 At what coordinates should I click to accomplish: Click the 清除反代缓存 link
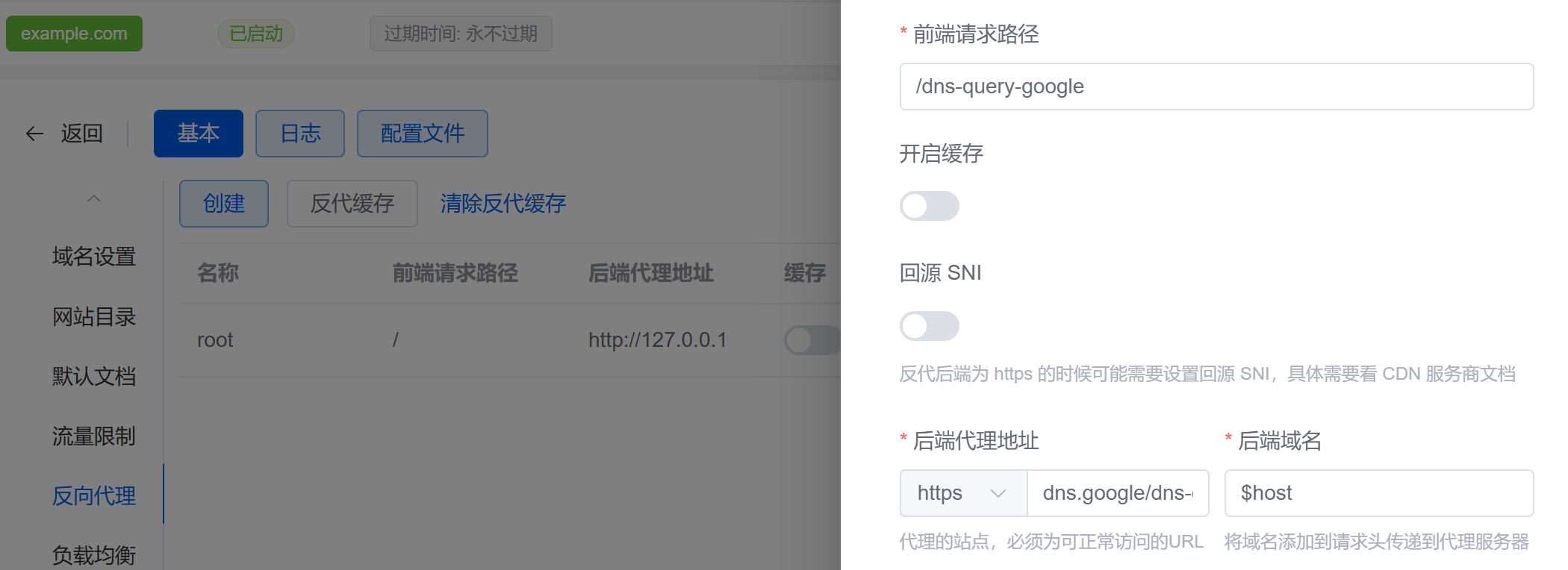tap(503, 204)
